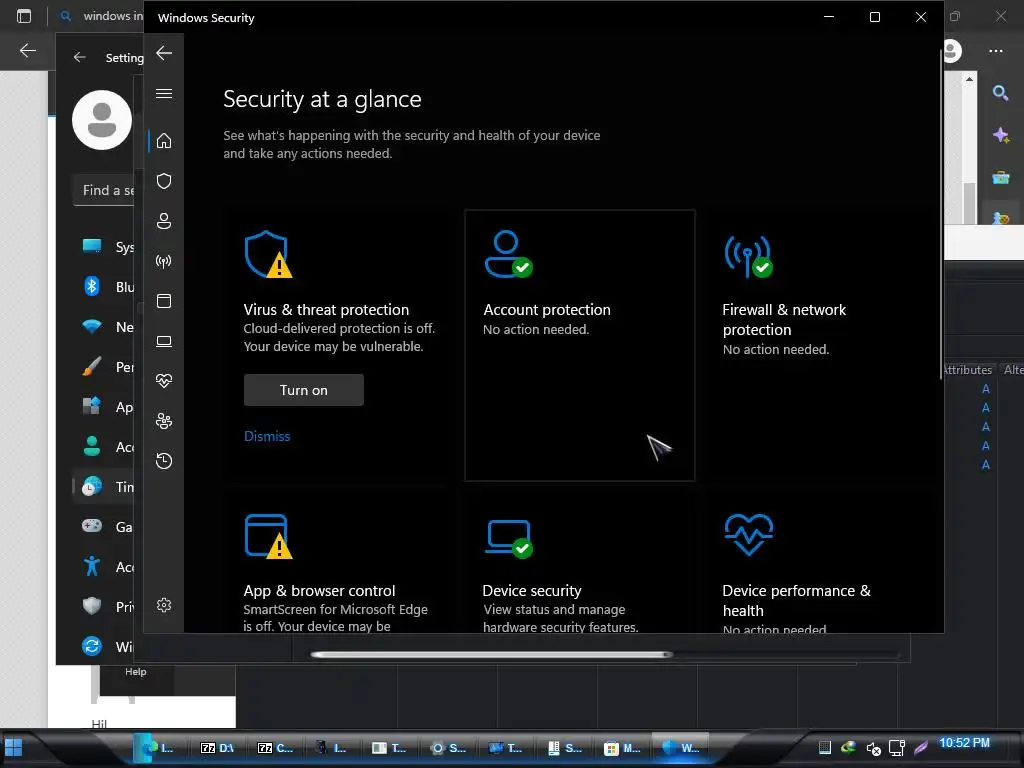This screenshot has width=1024, height=768.
Task: Open Family options sidebar icon
Action: [164, 421]
